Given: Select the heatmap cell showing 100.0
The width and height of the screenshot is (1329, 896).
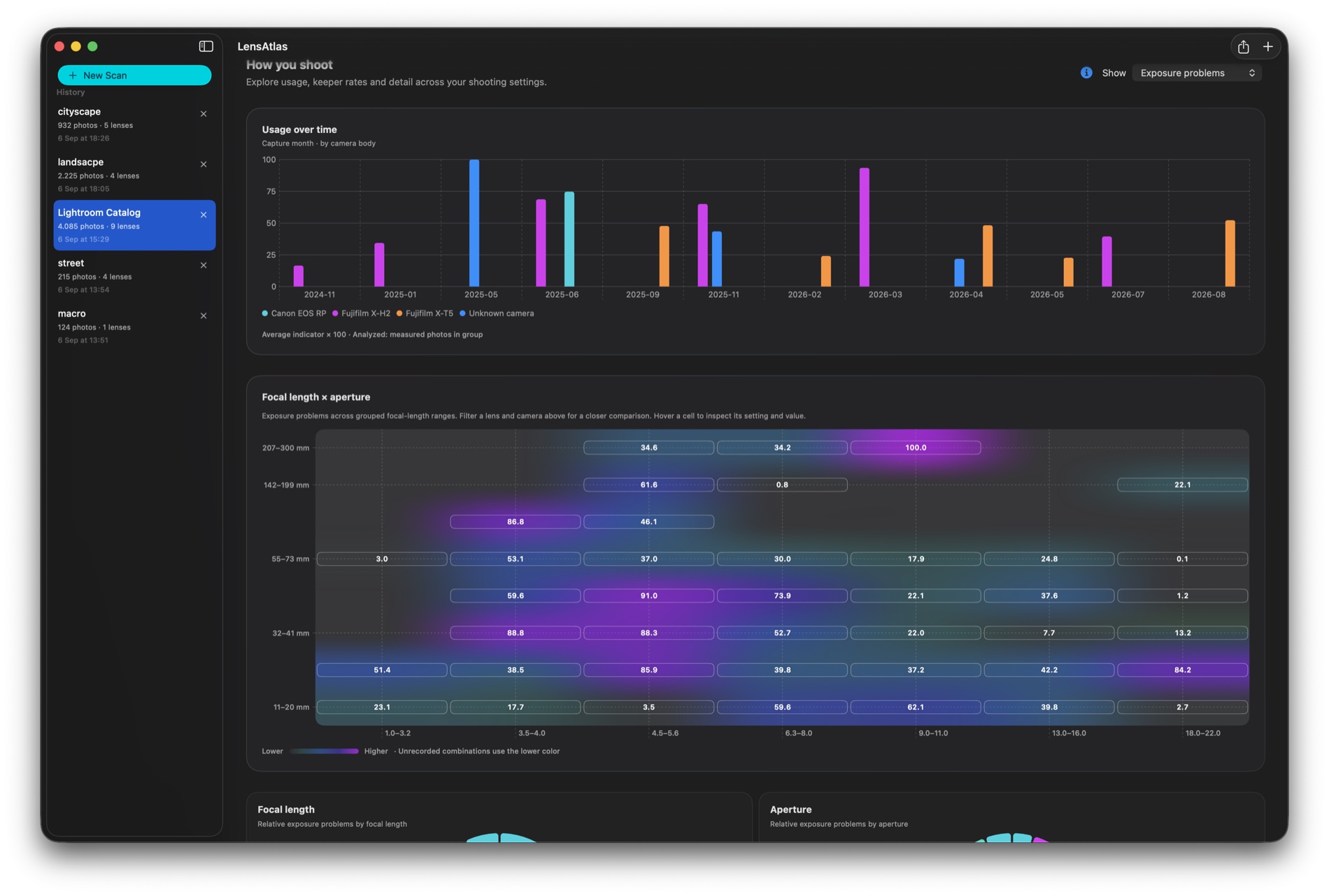Looking at the screenshot, I should coord(915,448).
